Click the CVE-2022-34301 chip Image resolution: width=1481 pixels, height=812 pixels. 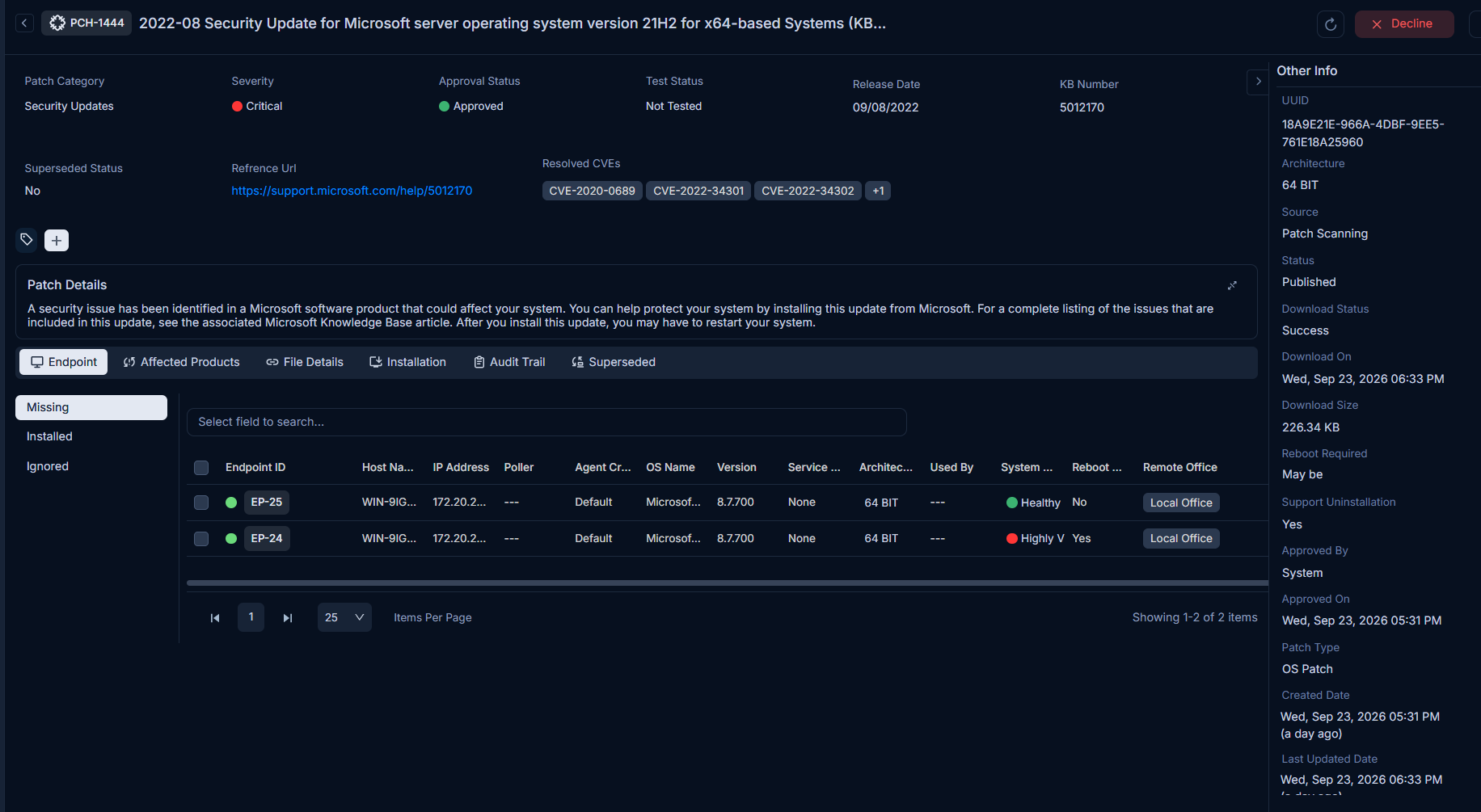coord(698,191)
